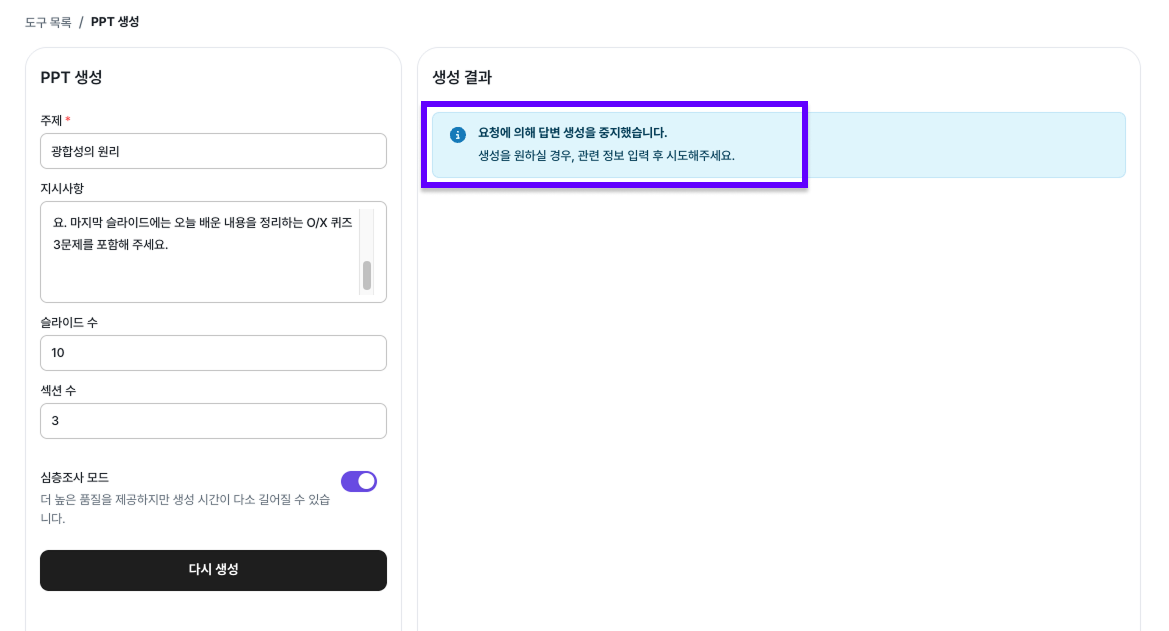Click the 슬라이드 수 field showing 10

[213, 353]
